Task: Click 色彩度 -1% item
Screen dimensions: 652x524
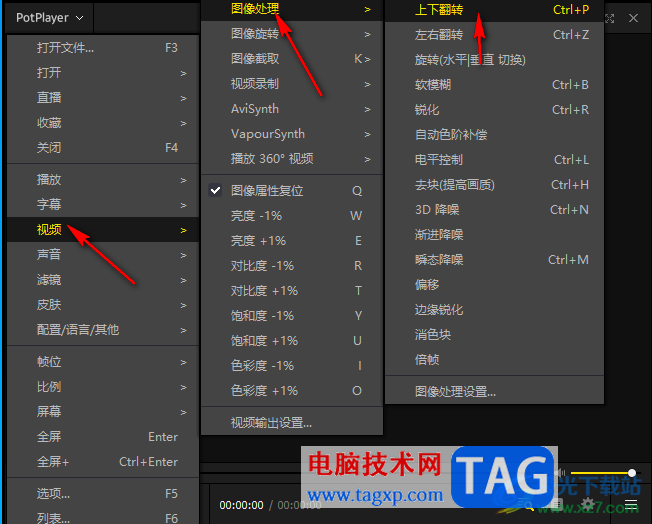Action: click(292, 366)
